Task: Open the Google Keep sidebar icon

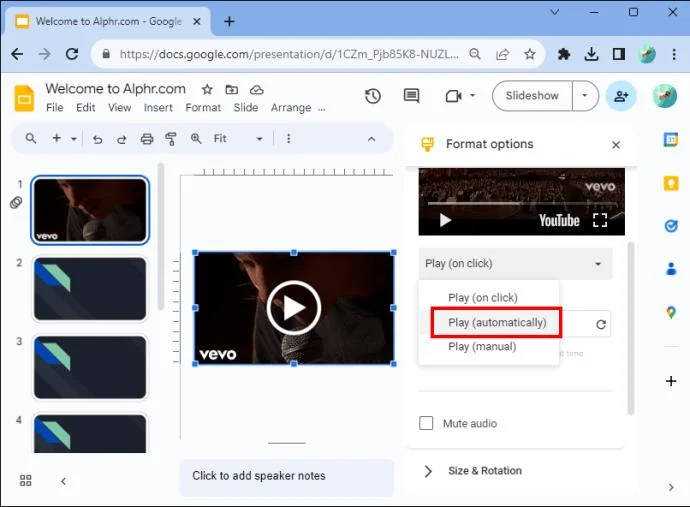Action: coord(671,183)
